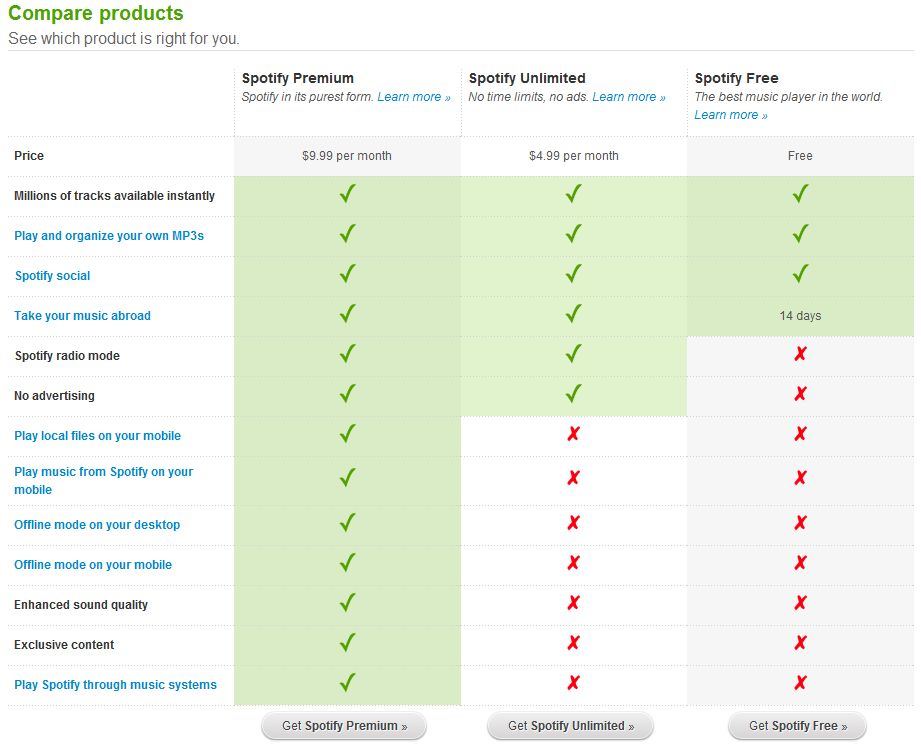Click Premium checkmark for Spotify radio mode
921x746 pixels.
click(347, 354)
